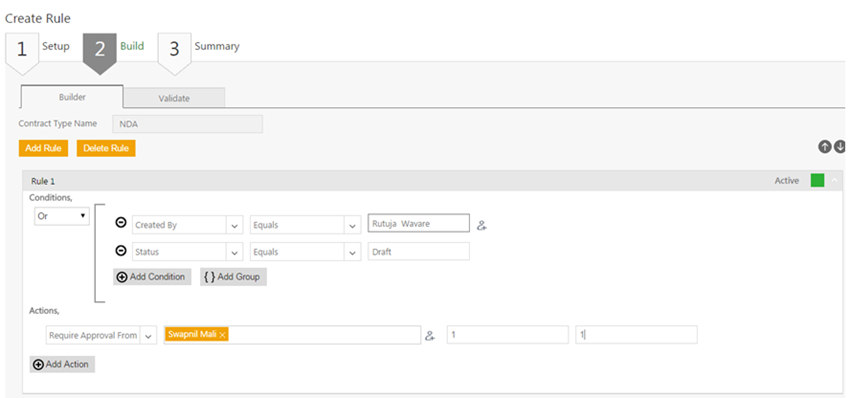This screenshot has height=398, width=850.
Task: Click the Add Action button
Action: (62, 364)
